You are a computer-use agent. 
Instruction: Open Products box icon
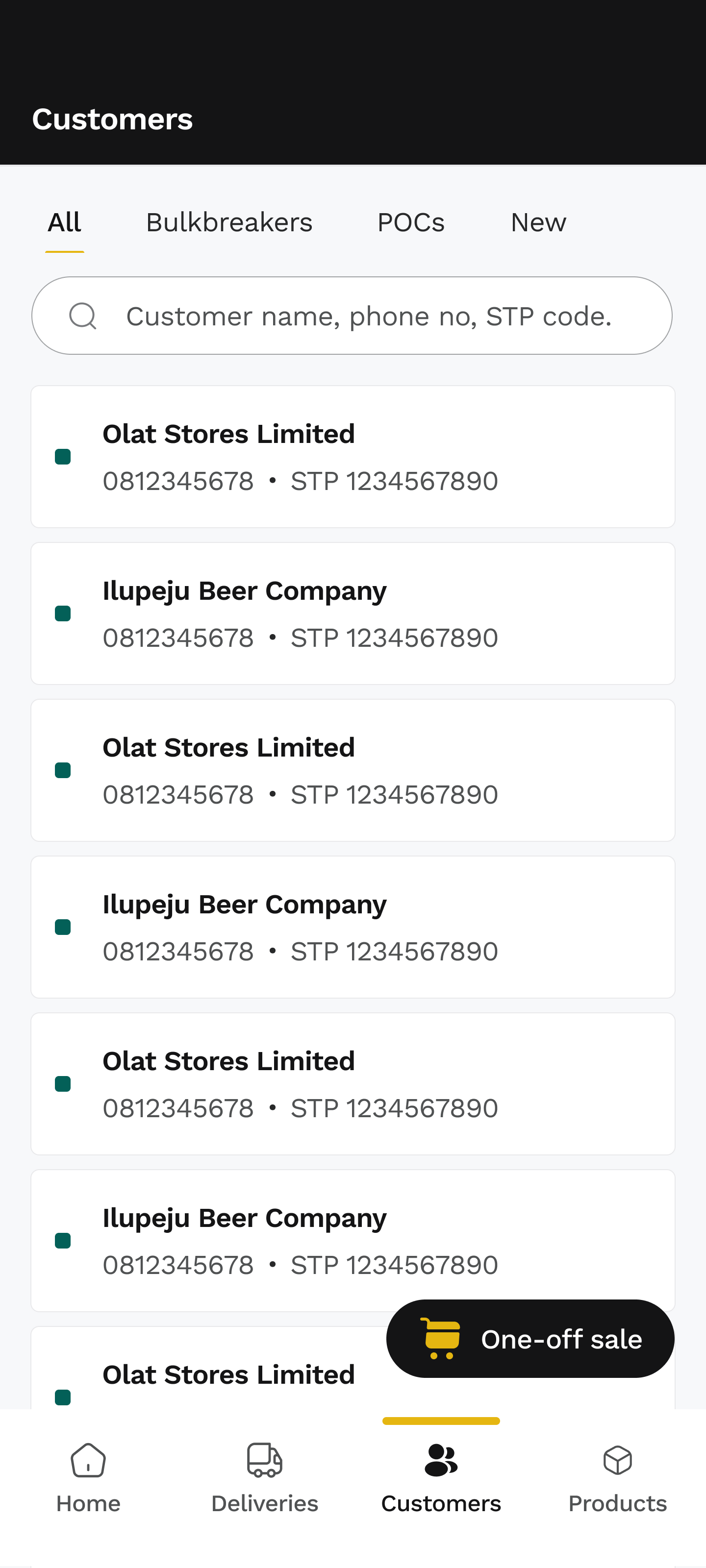point(617,1460)
